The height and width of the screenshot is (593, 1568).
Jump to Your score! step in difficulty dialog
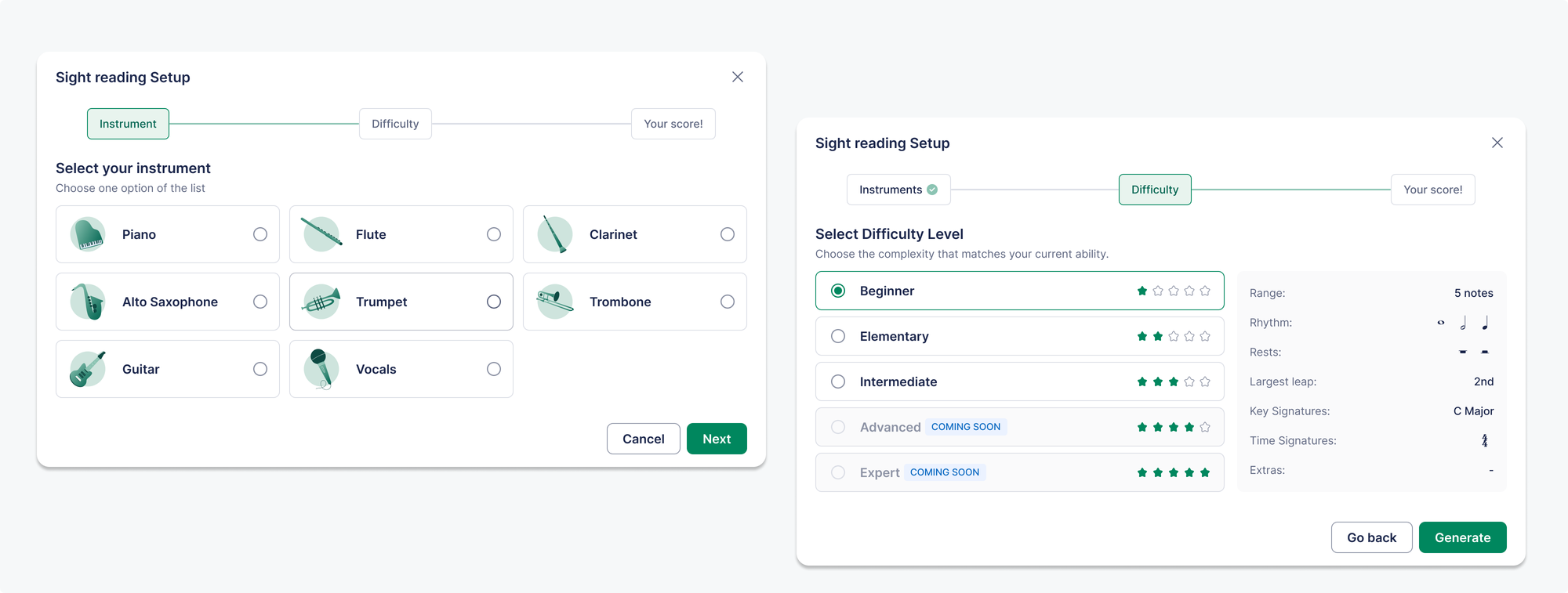(x=1432, y=190)
